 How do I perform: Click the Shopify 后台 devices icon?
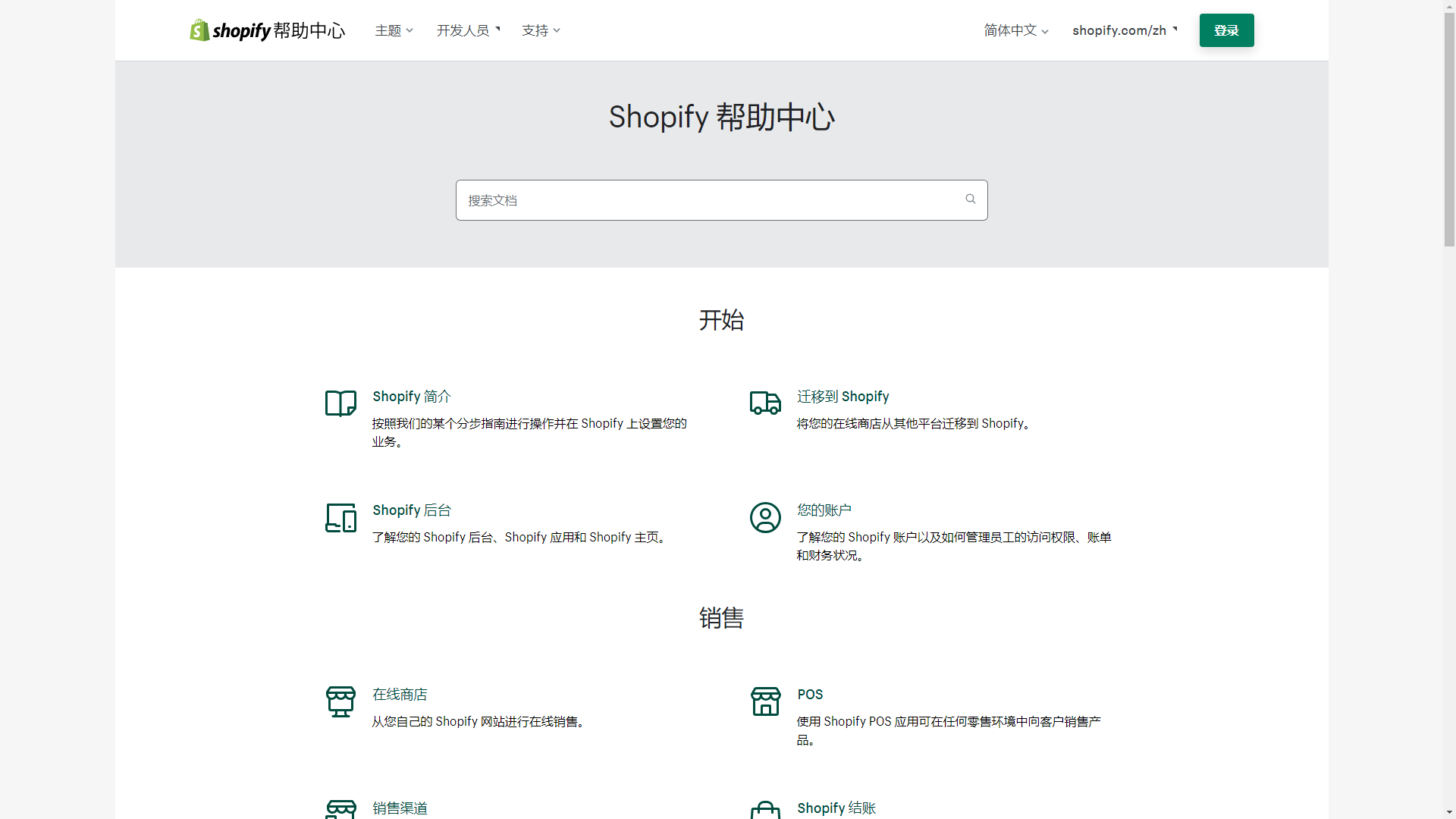click(340, 518)
